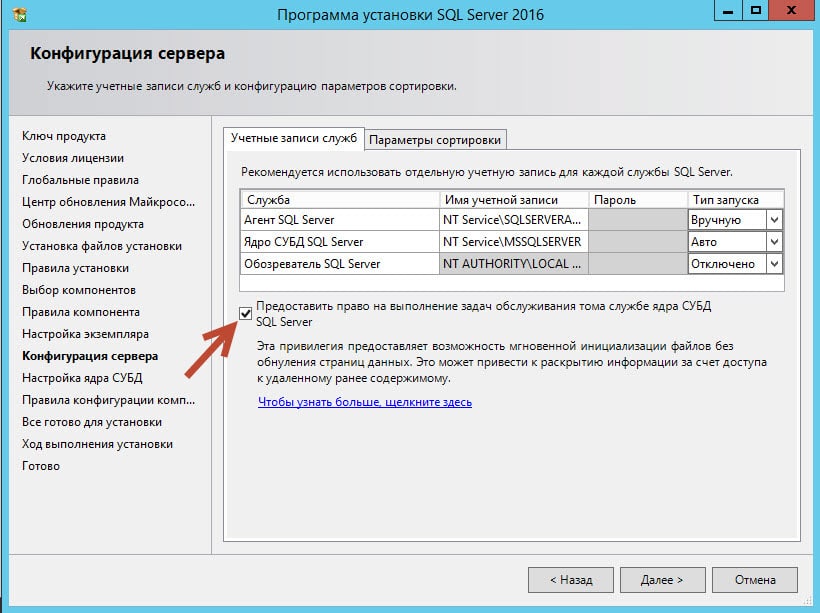
Task: Click password field for Ядро СУБД SQL Server
Action: (x=636, y=242)
